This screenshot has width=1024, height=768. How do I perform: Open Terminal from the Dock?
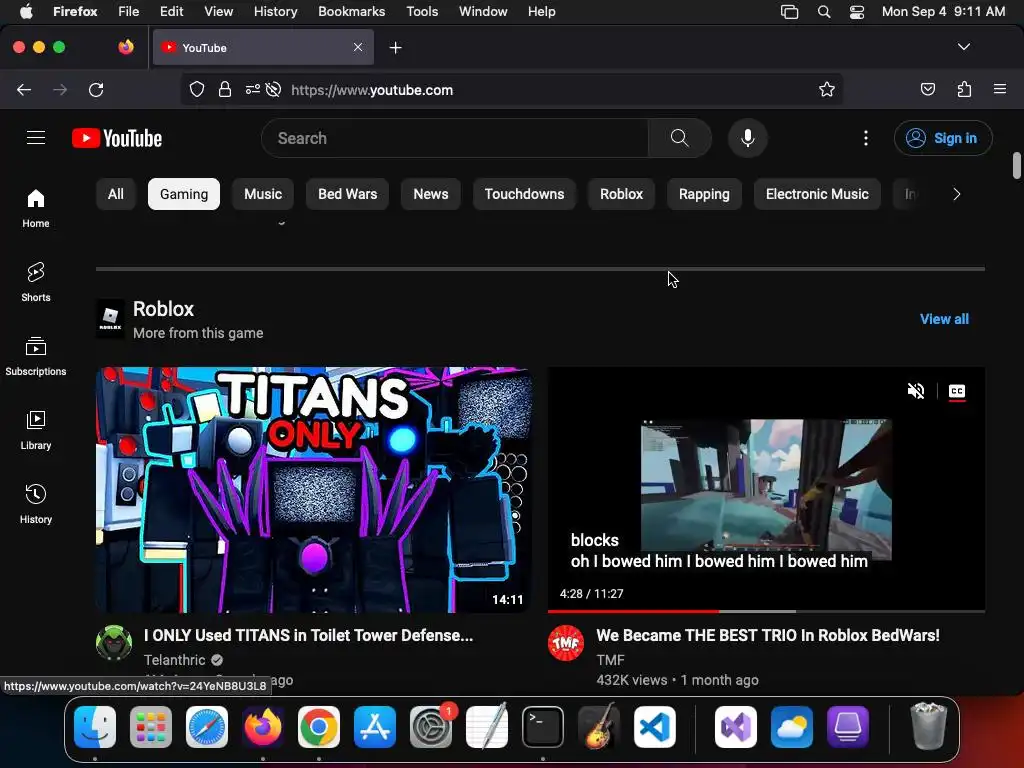pos(543,726)
